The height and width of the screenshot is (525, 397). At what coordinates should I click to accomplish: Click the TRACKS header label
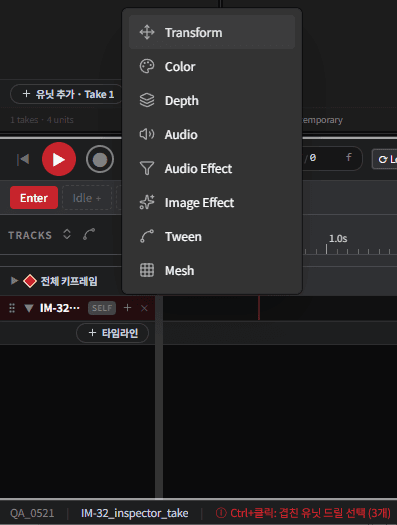[x=30, y=235]
